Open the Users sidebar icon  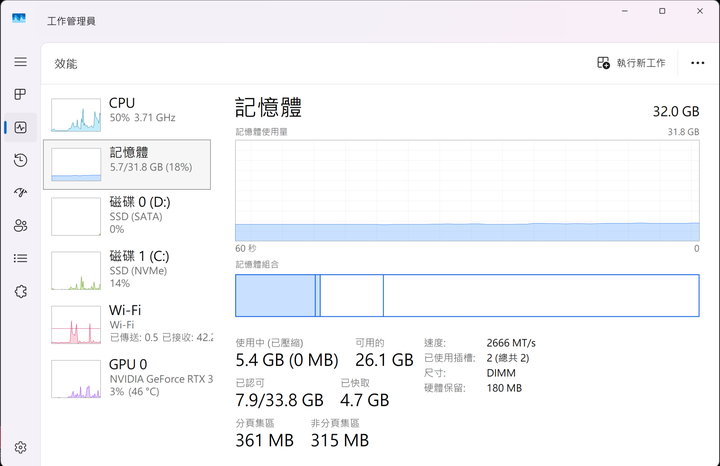point(20,225)
